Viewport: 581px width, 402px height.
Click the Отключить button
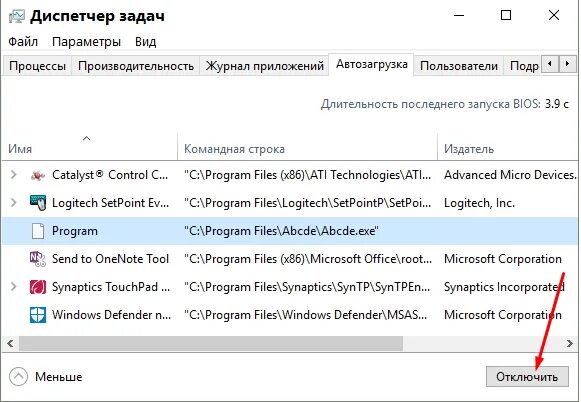(x=527, y=377)
